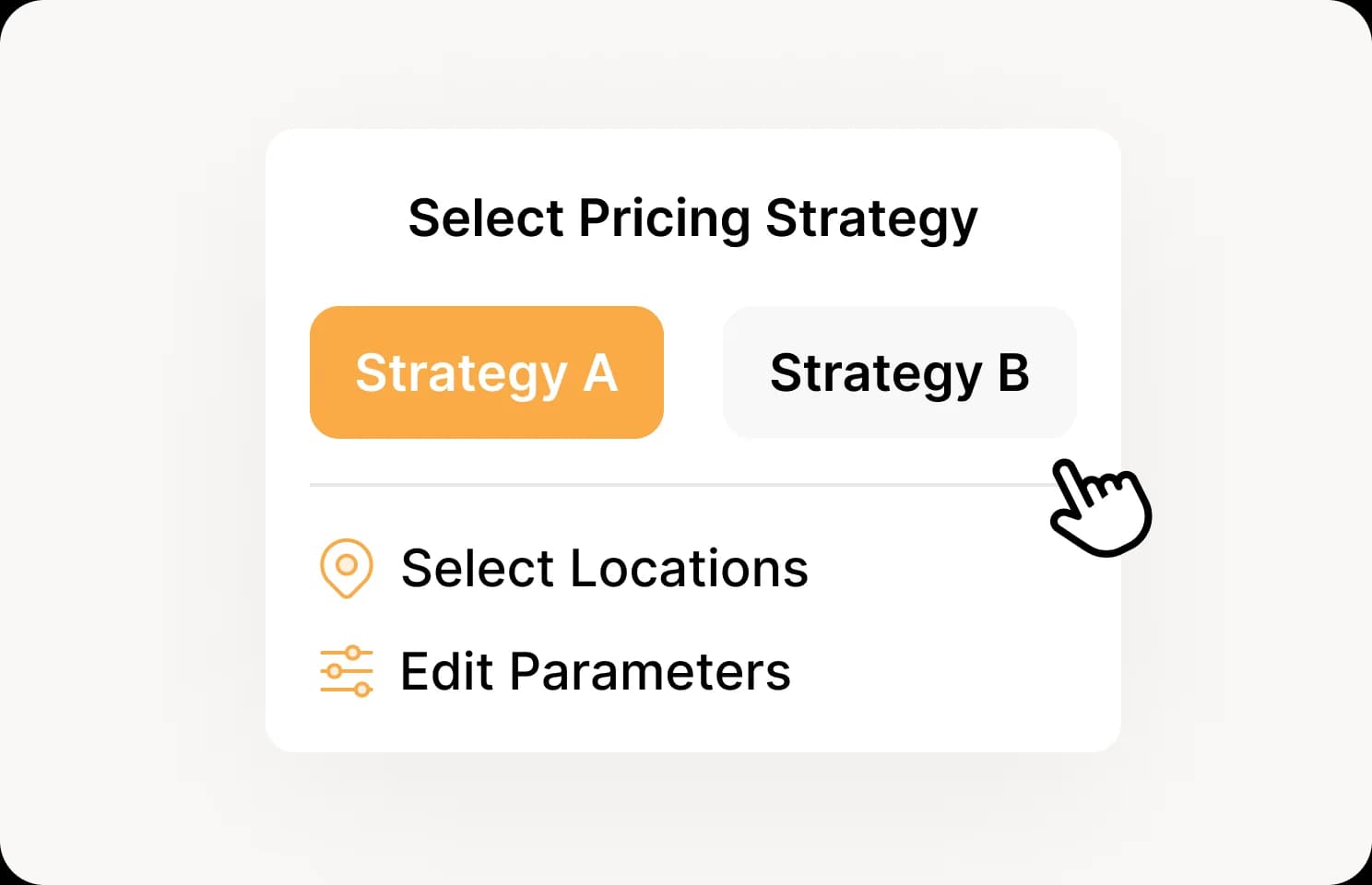Screen dimensions: 1372x885
Task: Select the Strategy B option
Action: point(900,372)
